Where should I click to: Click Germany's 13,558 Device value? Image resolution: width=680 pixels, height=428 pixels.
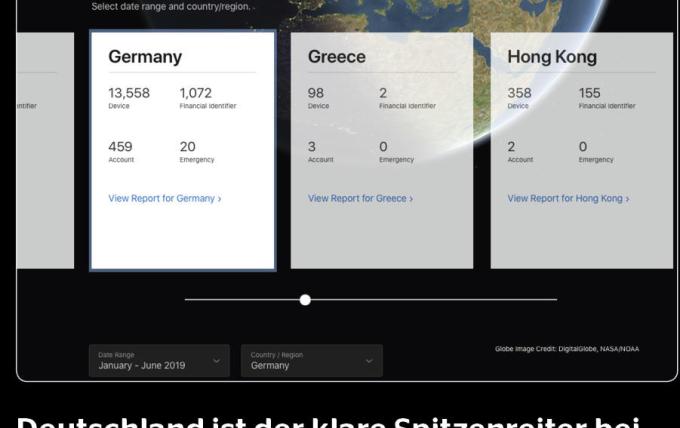coord(129,93)
